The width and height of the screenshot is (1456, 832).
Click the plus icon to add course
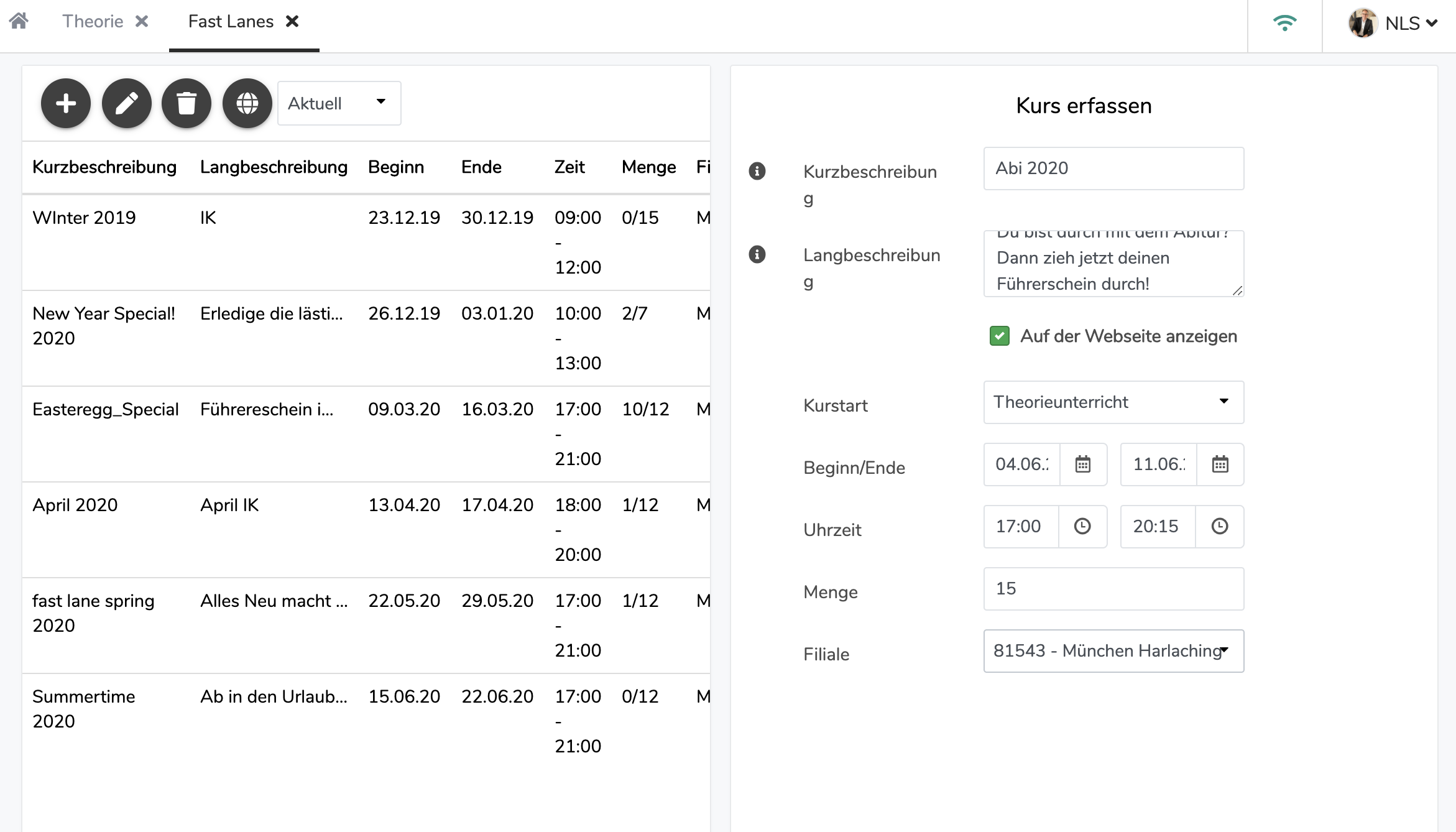click(x=66, y=103)
